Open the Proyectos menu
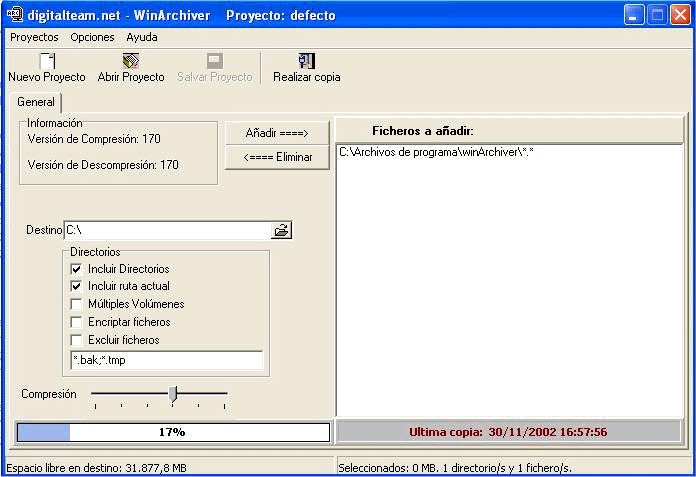 pyautogui.click(x=34, y=37)
